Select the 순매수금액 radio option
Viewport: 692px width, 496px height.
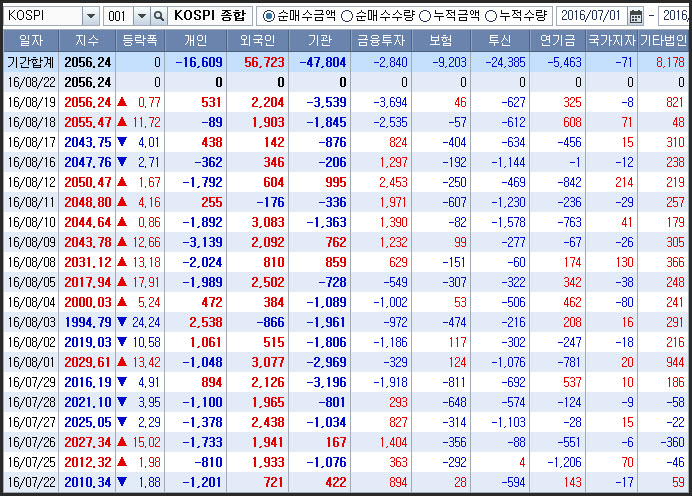(268, 16)
